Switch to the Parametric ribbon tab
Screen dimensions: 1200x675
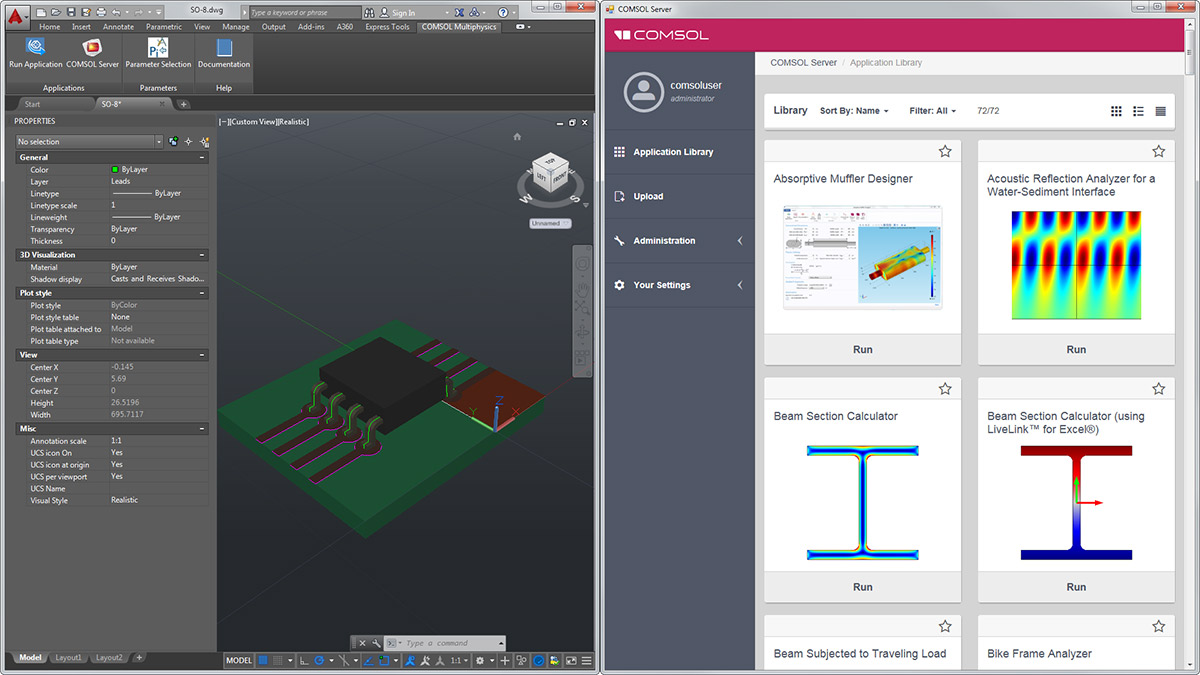(164, 27)
